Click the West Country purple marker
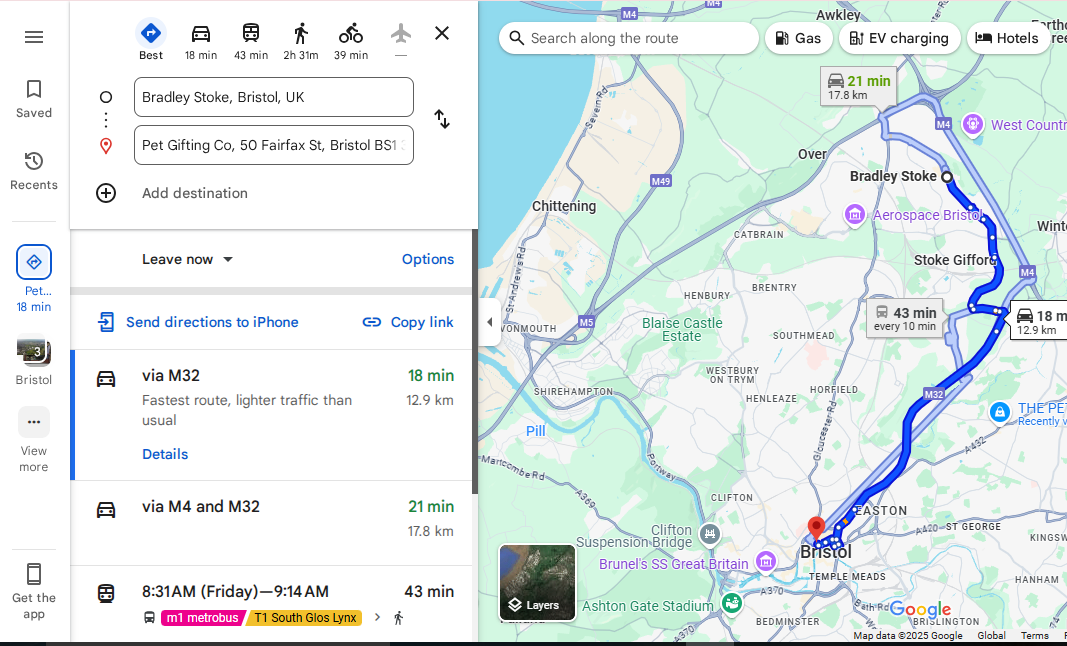This screenshot has width=1067, height=646. click(x=973, y=124)
